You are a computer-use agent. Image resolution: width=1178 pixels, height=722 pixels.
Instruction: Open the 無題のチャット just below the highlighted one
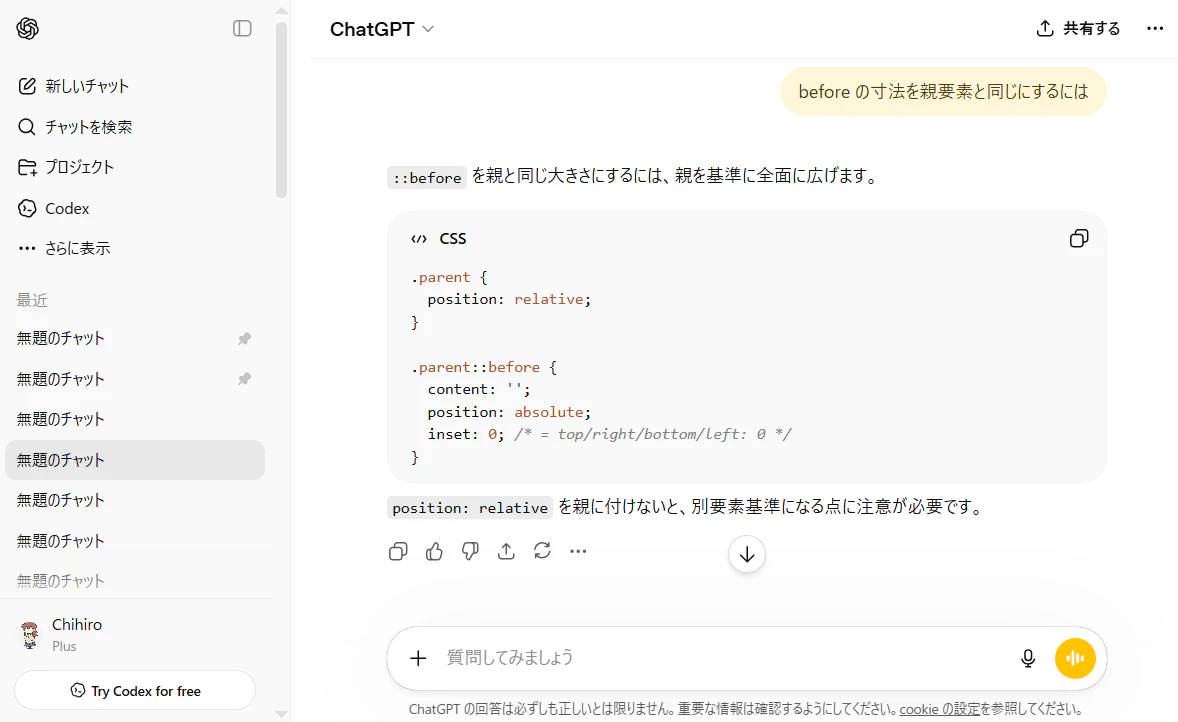[x=135, y=500]
